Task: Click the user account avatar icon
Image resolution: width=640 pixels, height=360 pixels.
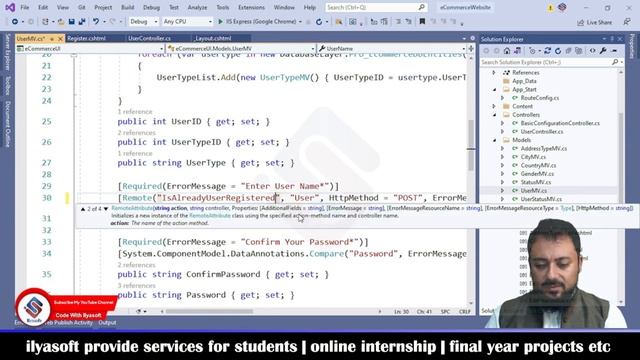Action: (562, 7)
